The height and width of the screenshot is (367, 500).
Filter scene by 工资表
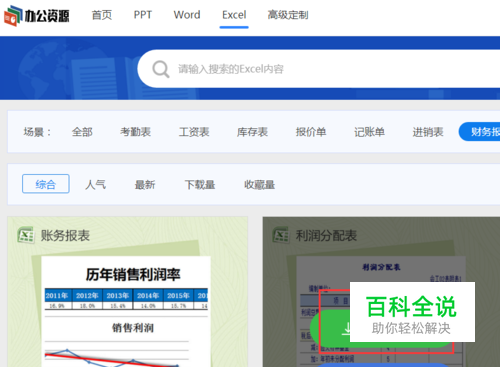pos(194,132)
